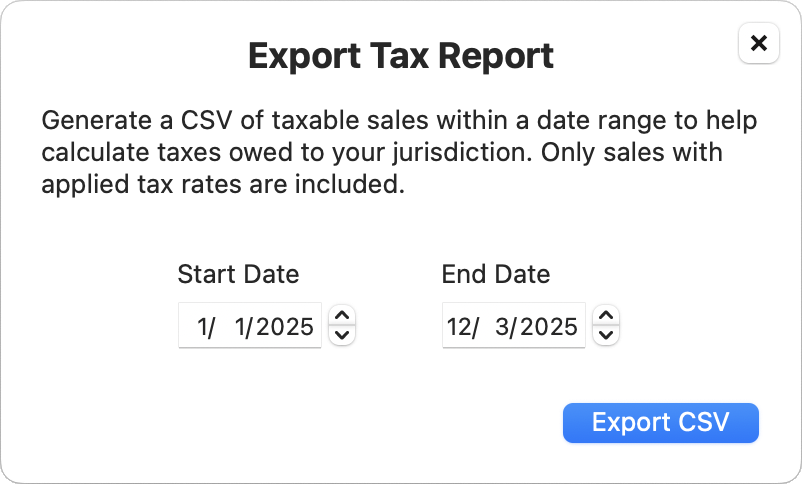Image resolution: width=802 pixels, height=484 pixels.
Task: Click the Export CSV button
Action: click(x=660, y=422)
